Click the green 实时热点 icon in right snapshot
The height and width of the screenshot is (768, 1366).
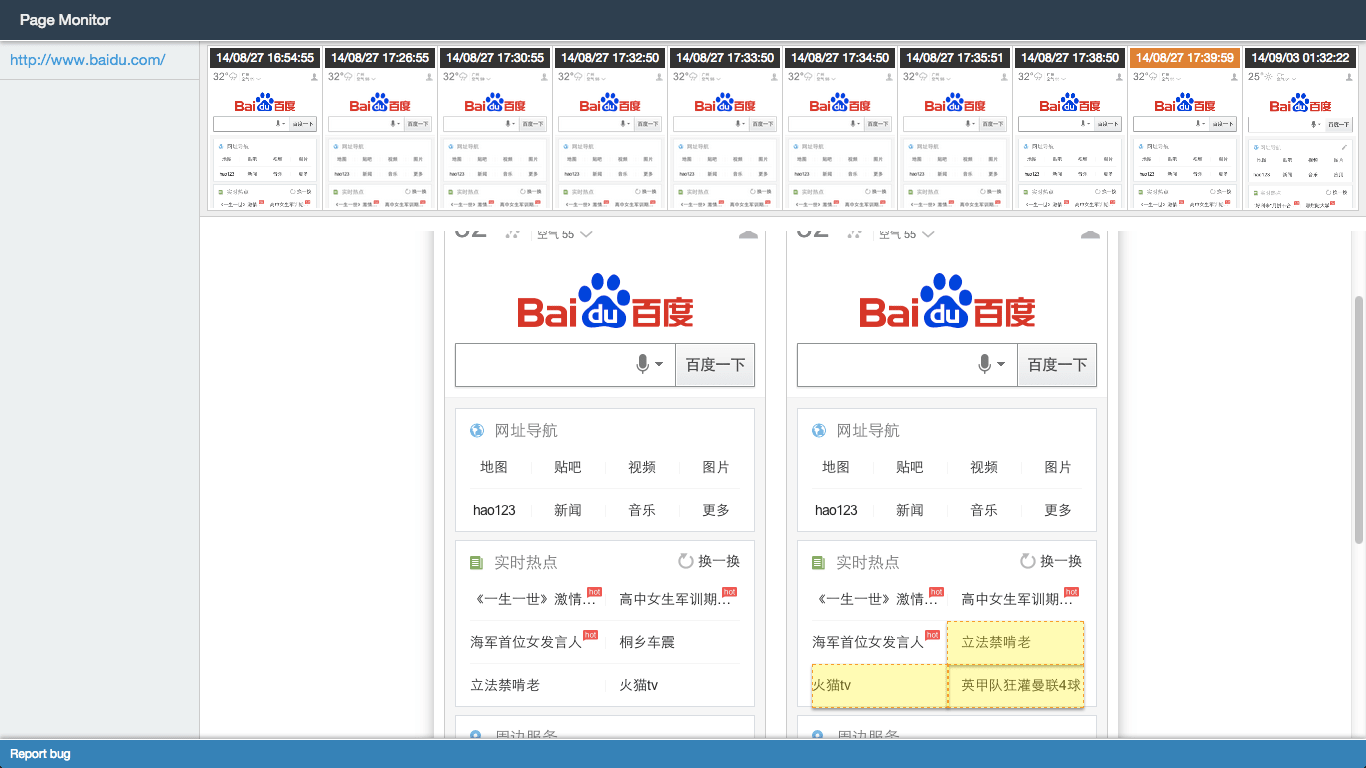coord(819,563)
